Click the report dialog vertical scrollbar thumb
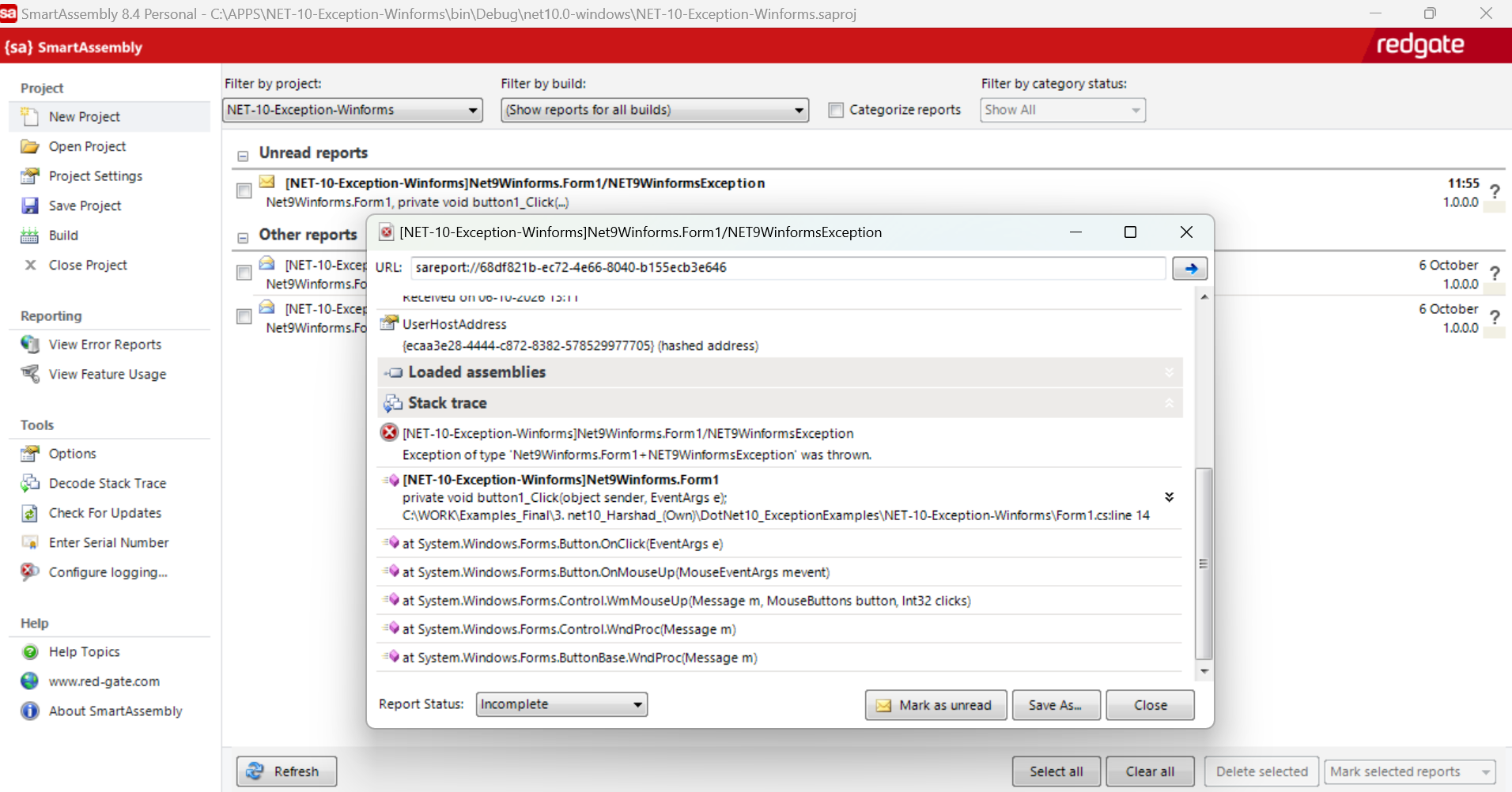This screenshot has height=792, width=1512. [x=1204, y=564]
